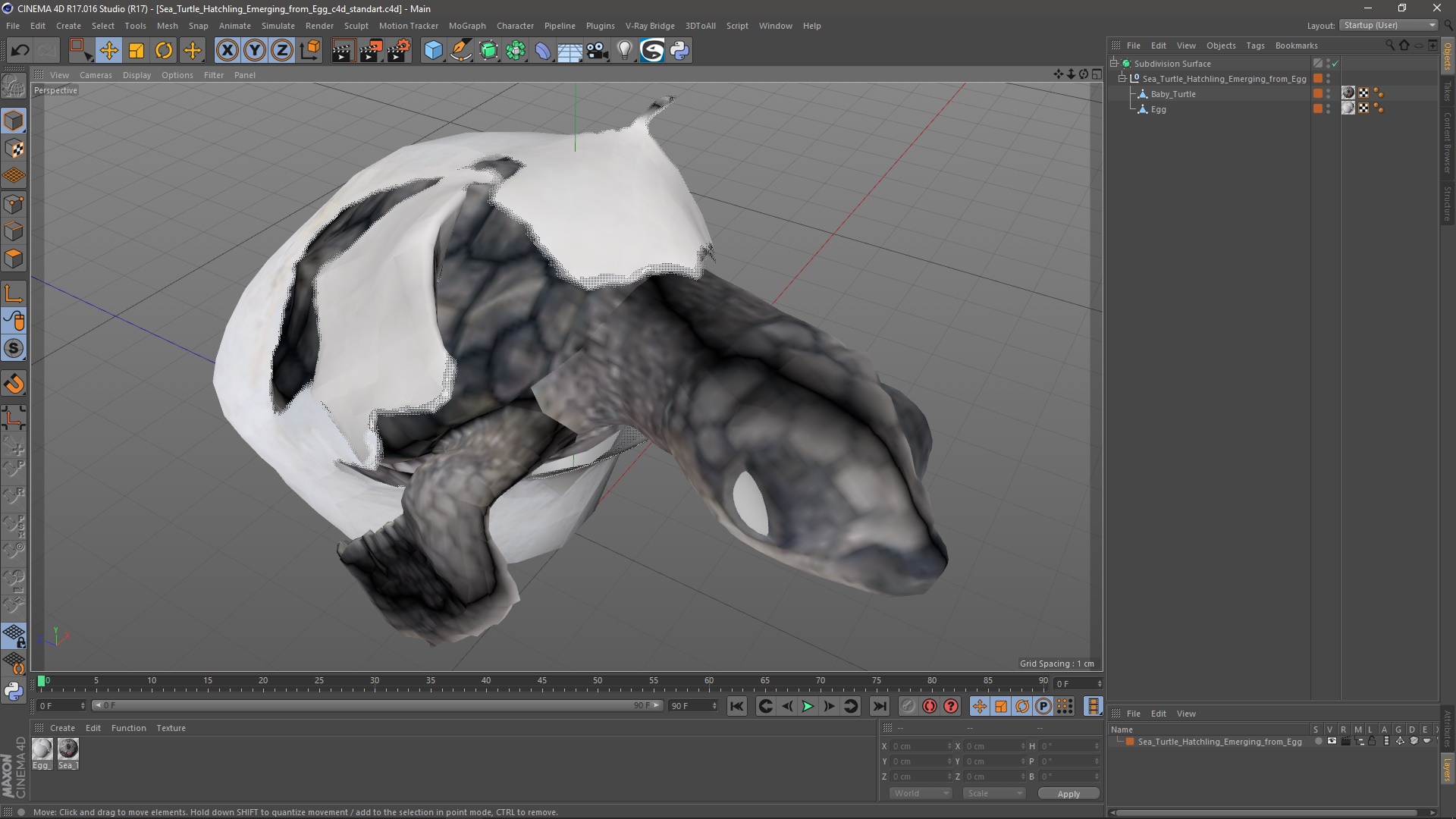The image size is (1456, 819).
Task: Toggle Z axis lock
Action: (x=282, y=51)
